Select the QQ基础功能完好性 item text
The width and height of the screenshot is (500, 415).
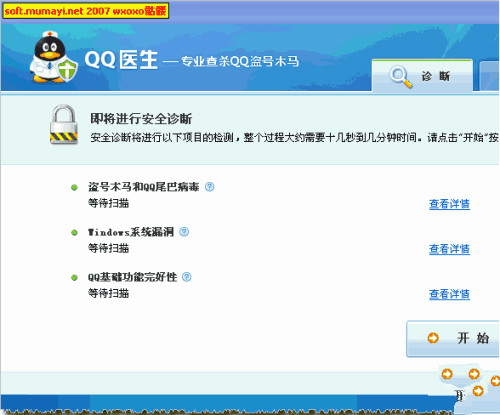[x=132, y=277]
